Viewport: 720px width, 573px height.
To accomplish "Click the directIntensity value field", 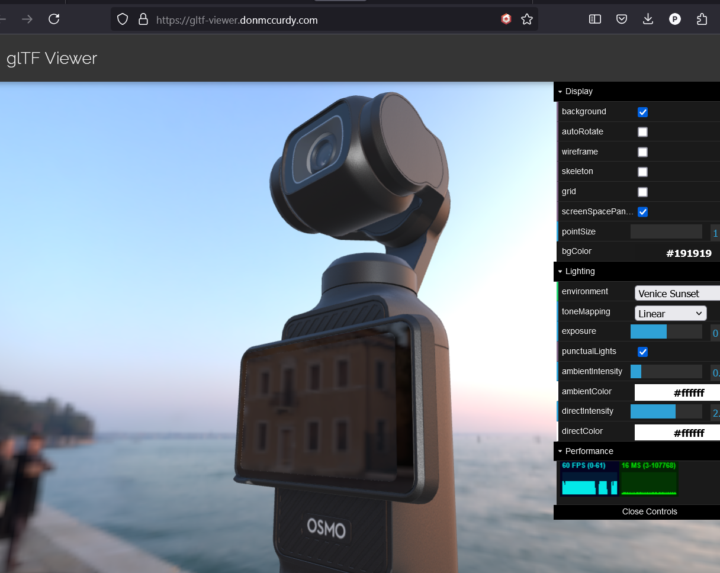I will click(x=715, y=413).
